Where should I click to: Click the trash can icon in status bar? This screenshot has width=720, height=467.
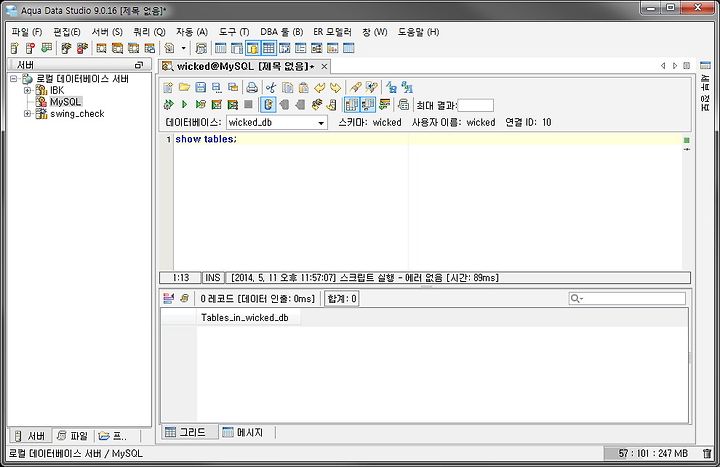coord(708,453)
